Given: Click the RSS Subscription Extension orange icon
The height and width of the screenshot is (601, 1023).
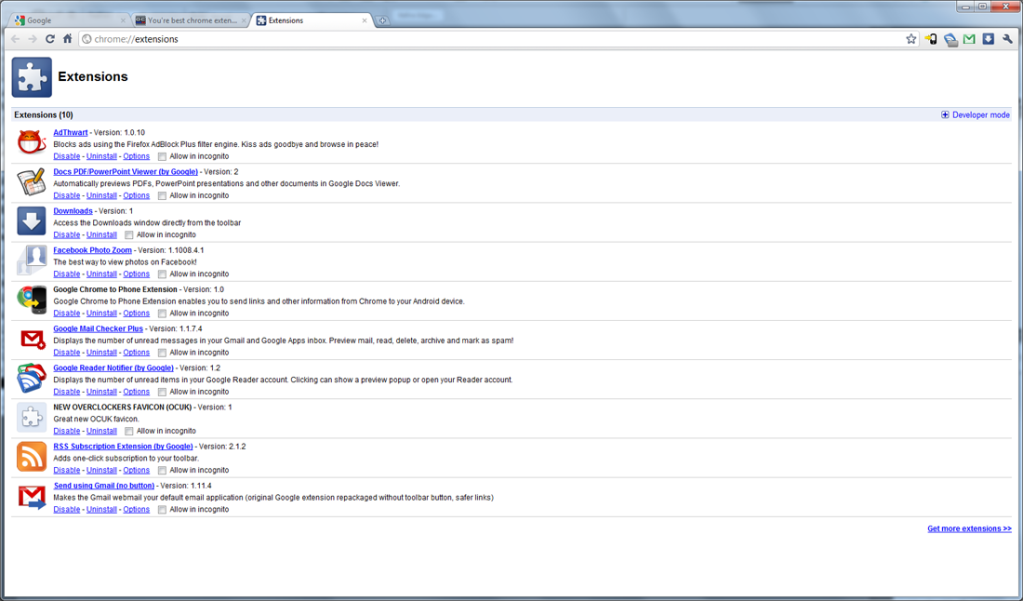Looking at the screenshot, I should coord(31,457).
